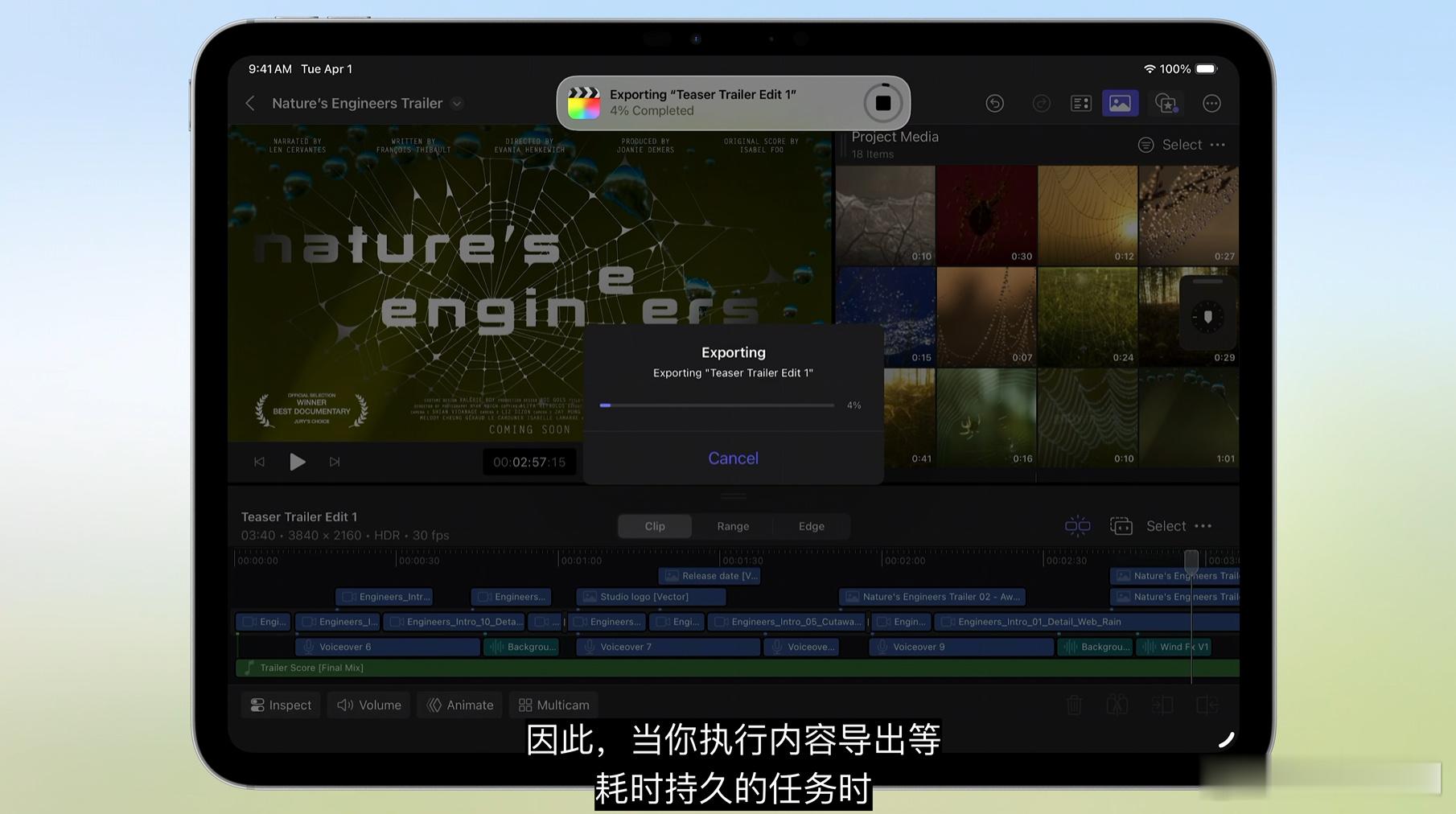Tap Select in Project Media
The width and height of the screenshot is (1456, 814).
(x=1182, y=145)
